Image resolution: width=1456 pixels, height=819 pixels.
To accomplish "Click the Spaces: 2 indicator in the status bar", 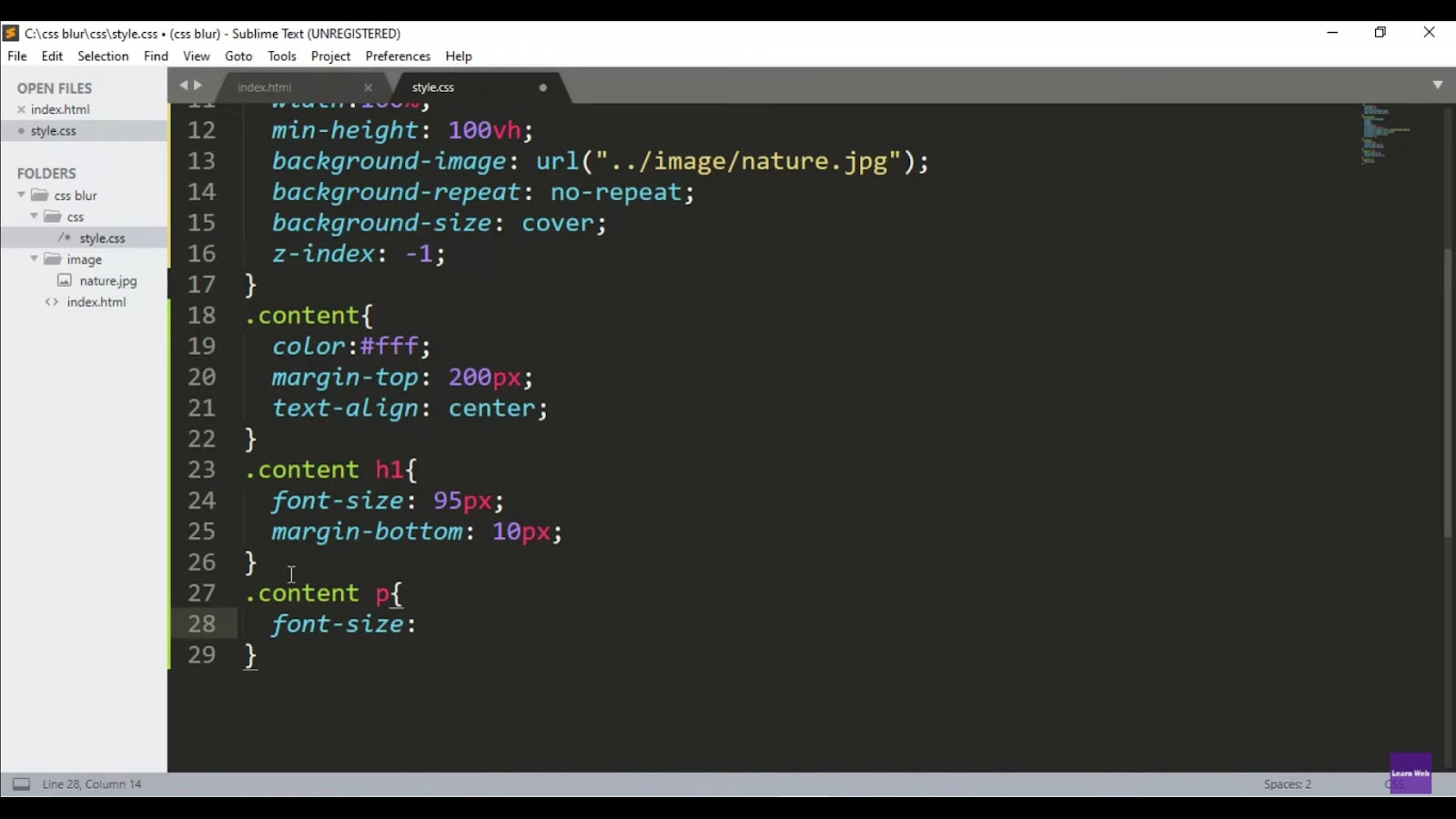I will point(1286,784).
